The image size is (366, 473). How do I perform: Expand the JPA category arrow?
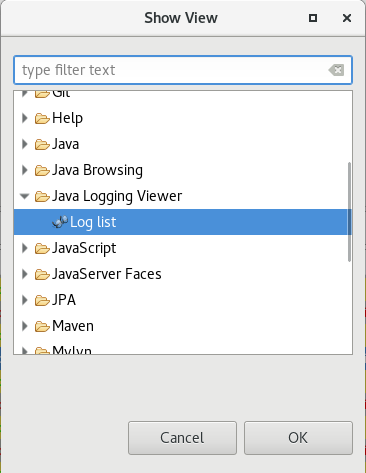point(24,300)
